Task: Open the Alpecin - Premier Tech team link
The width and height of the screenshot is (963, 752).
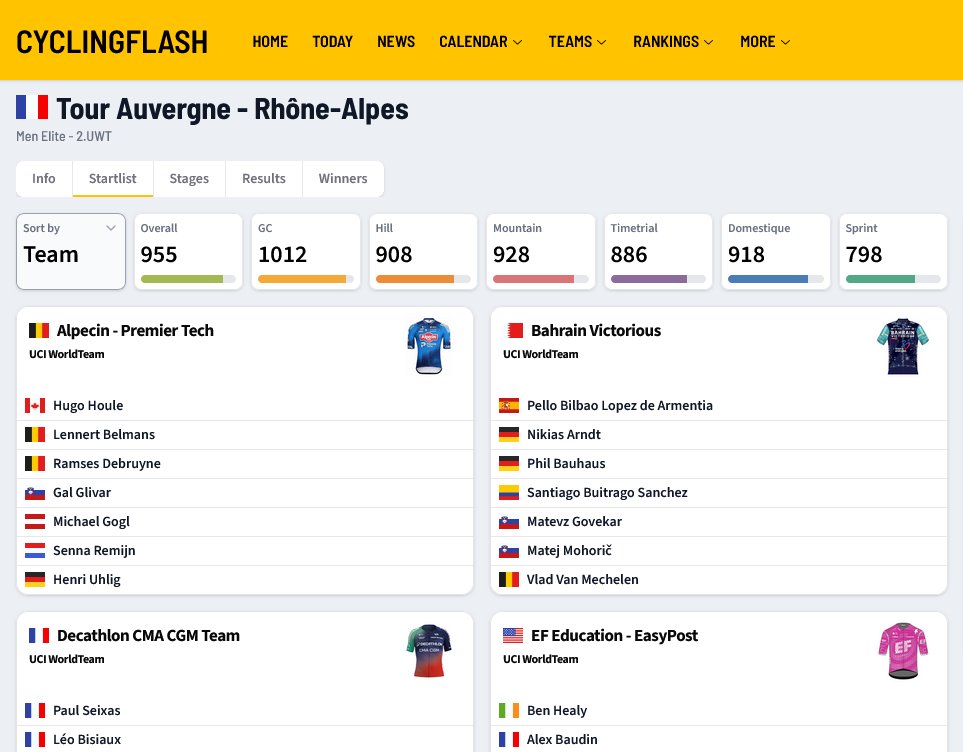Action: (135, 331)
